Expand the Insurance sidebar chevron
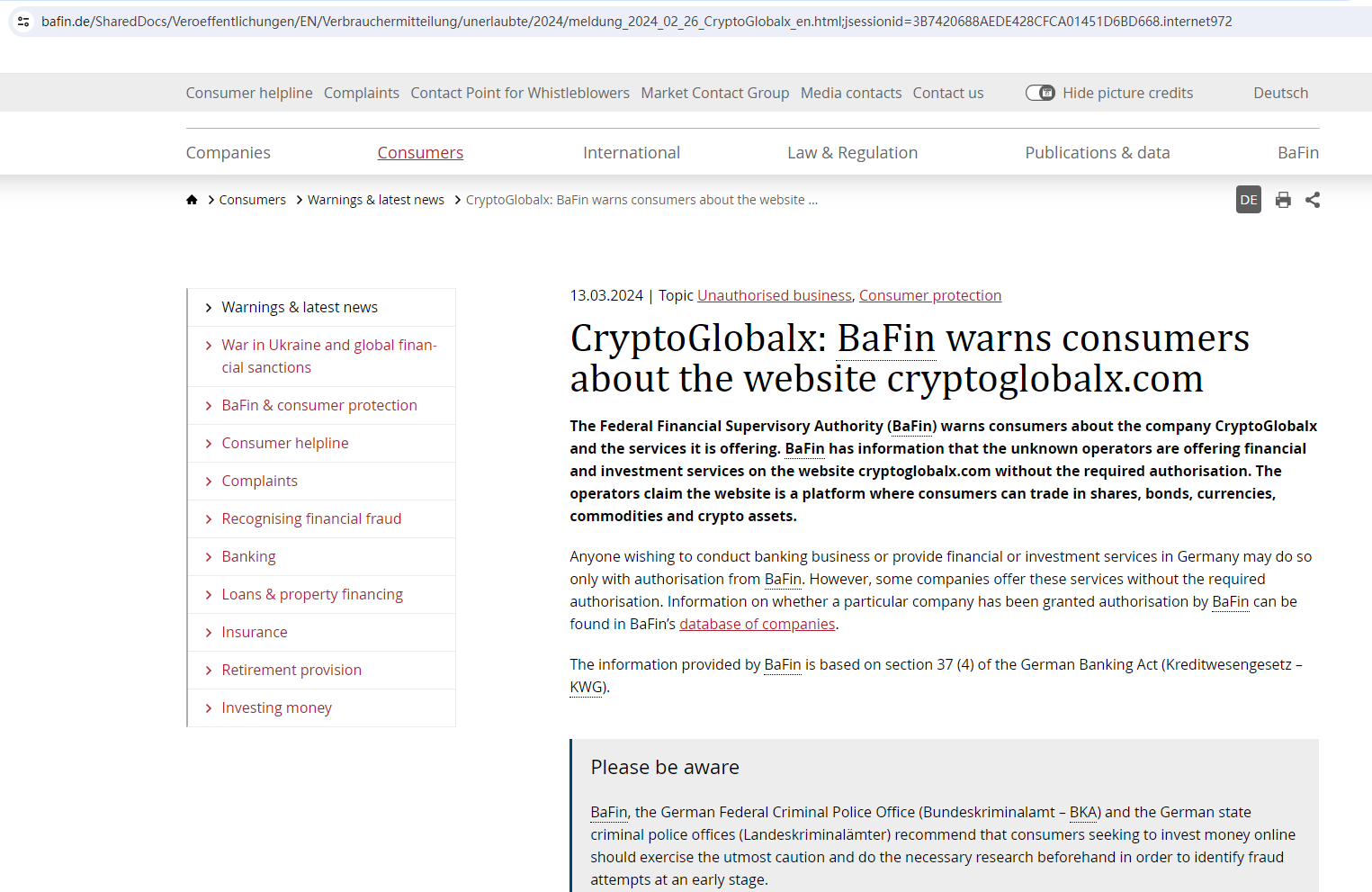1372x892 pixels. (209, 633)
